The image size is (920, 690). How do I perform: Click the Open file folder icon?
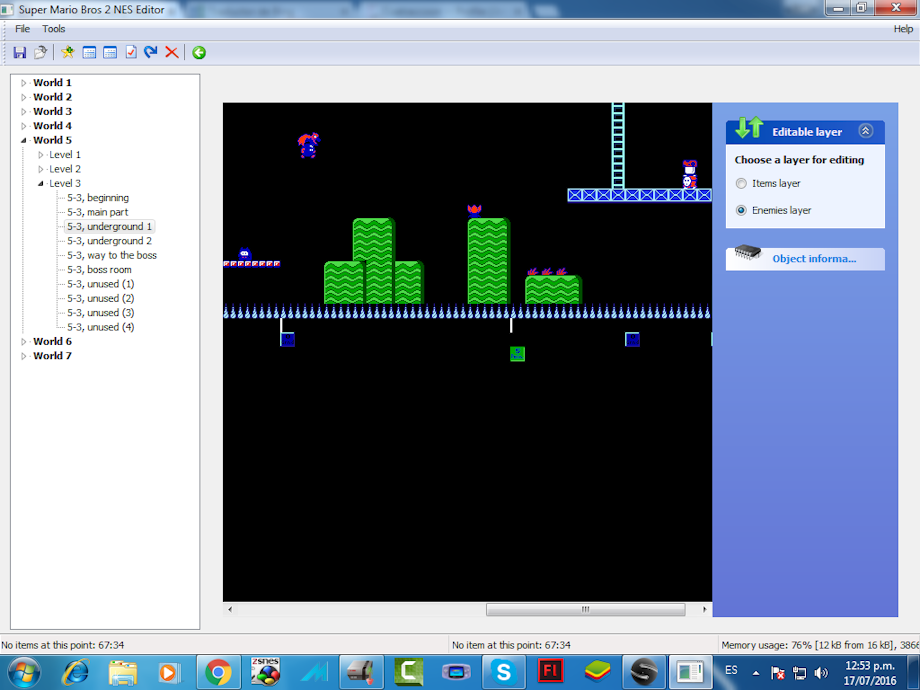41,52
